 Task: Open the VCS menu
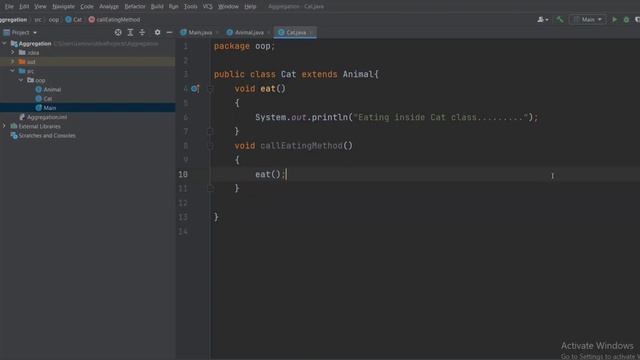point(207,7)
